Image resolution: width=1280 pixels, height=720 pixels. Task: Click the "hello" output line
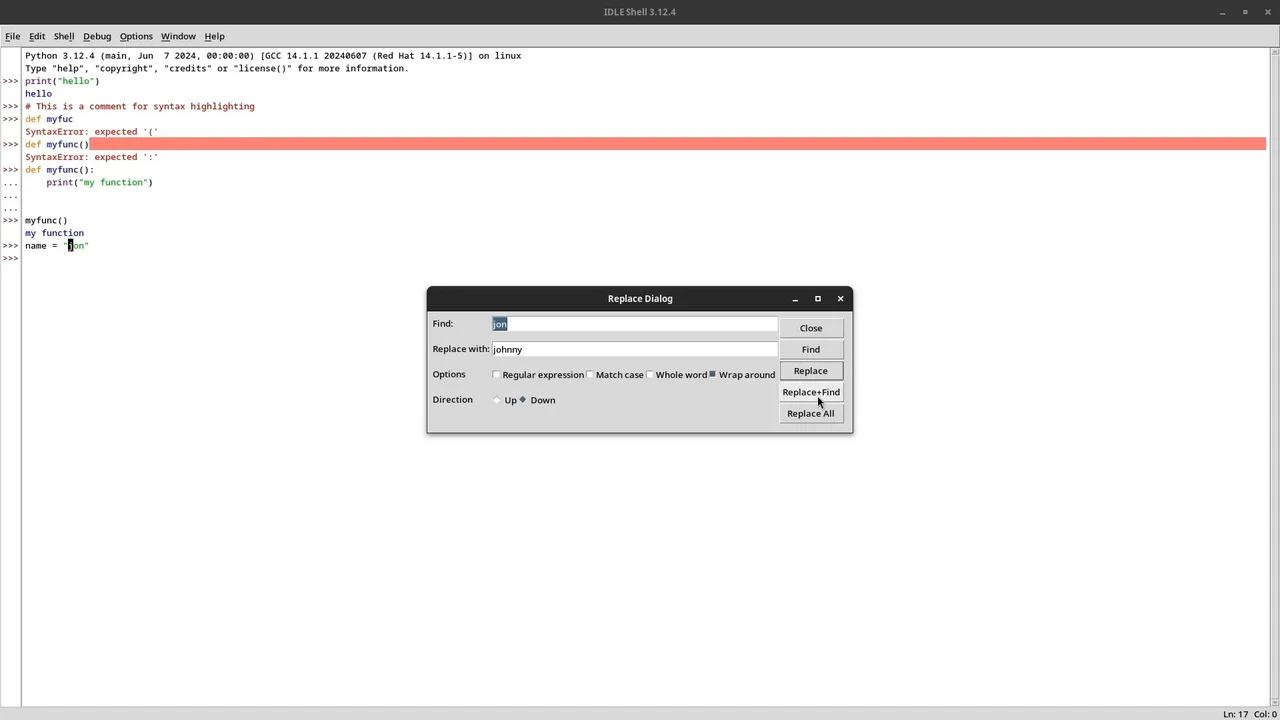click(38, 94)
